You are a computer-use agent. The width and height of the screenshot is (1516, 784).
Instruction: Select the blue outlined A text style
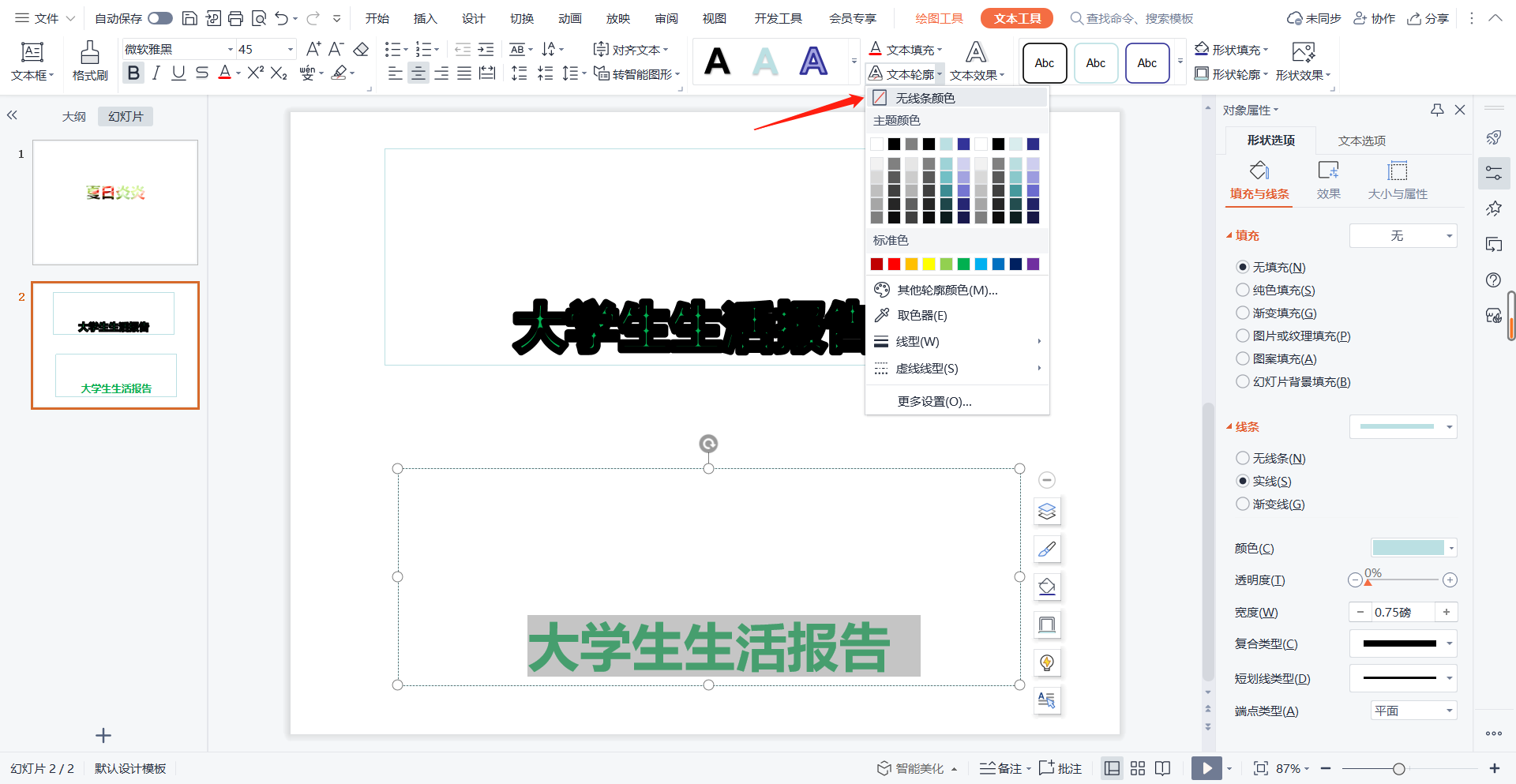813,62
